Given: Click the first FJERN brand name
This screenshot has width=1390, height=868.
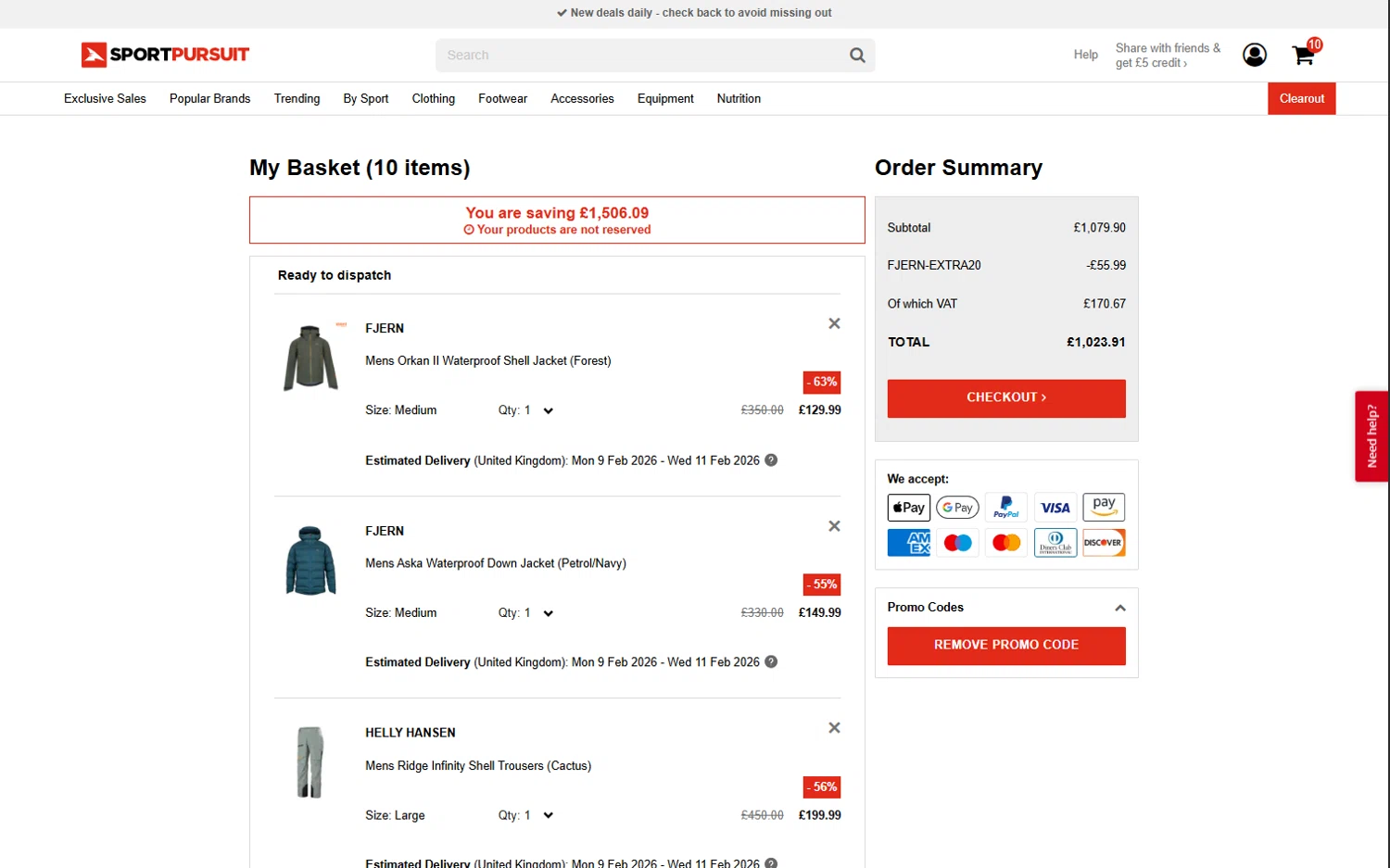Looking at the screenshot, I should coord(385,328).
